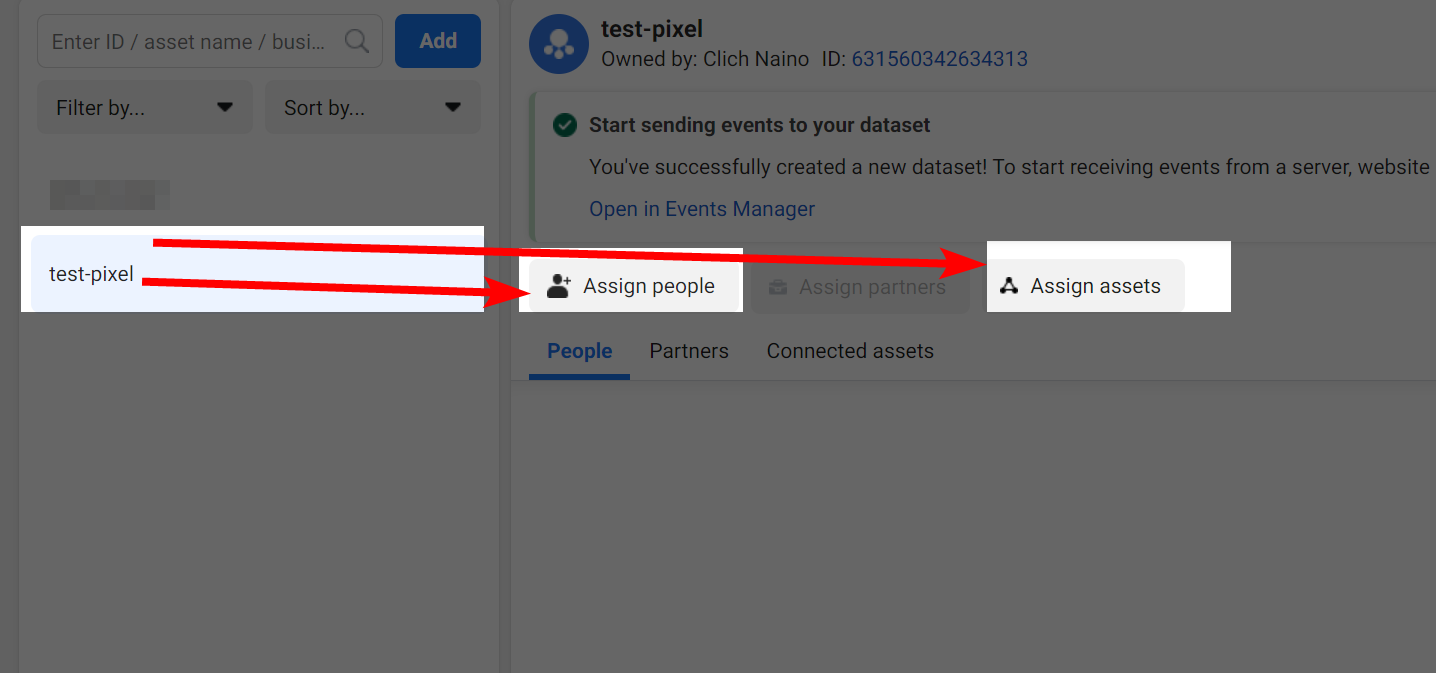Click the test-pixel header title
The width and height of the screenshot is (1436, 673).
coord(652,29)
